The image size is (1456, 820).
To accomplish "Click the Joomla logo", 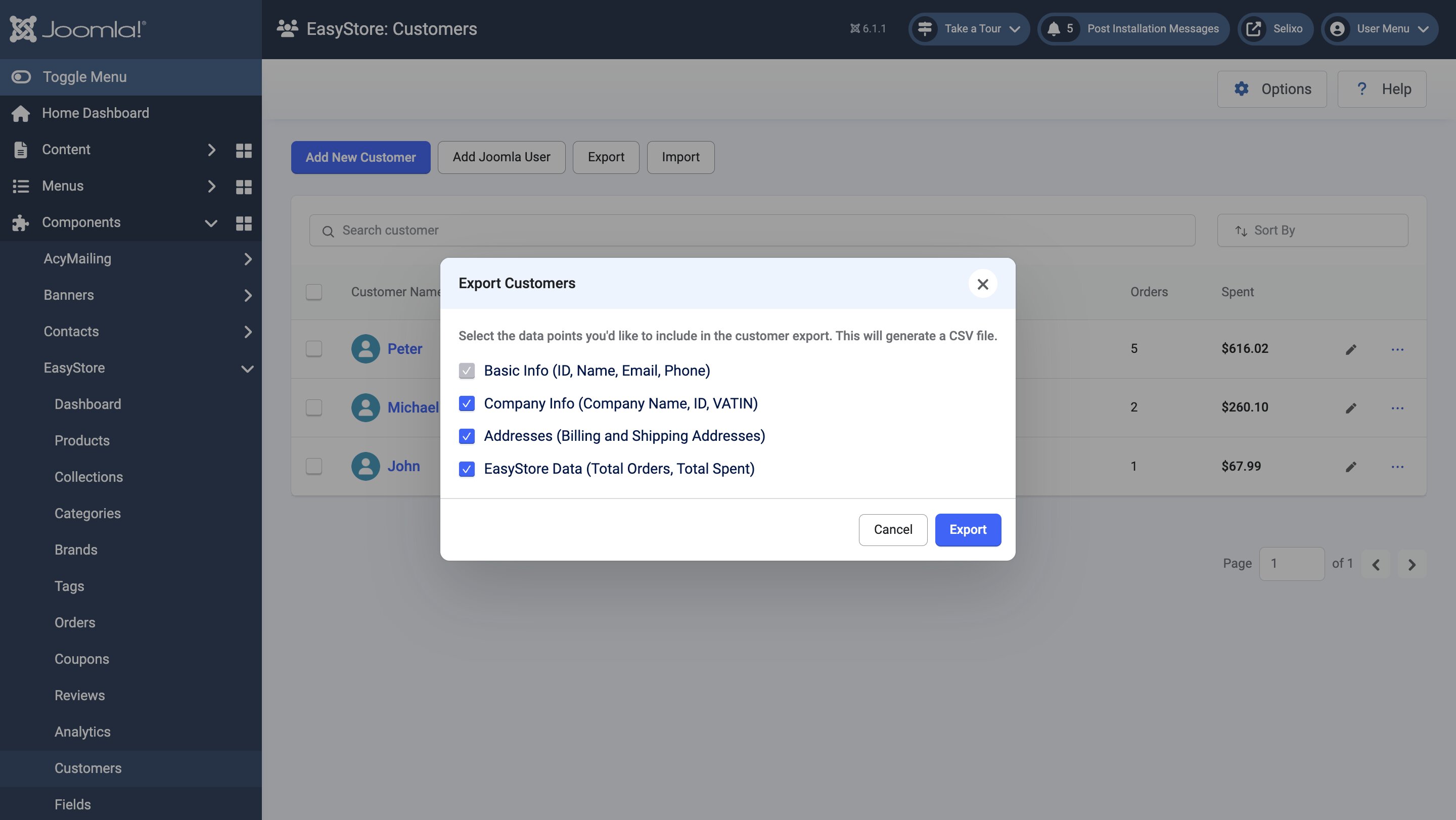I will (x=78, y=29).
